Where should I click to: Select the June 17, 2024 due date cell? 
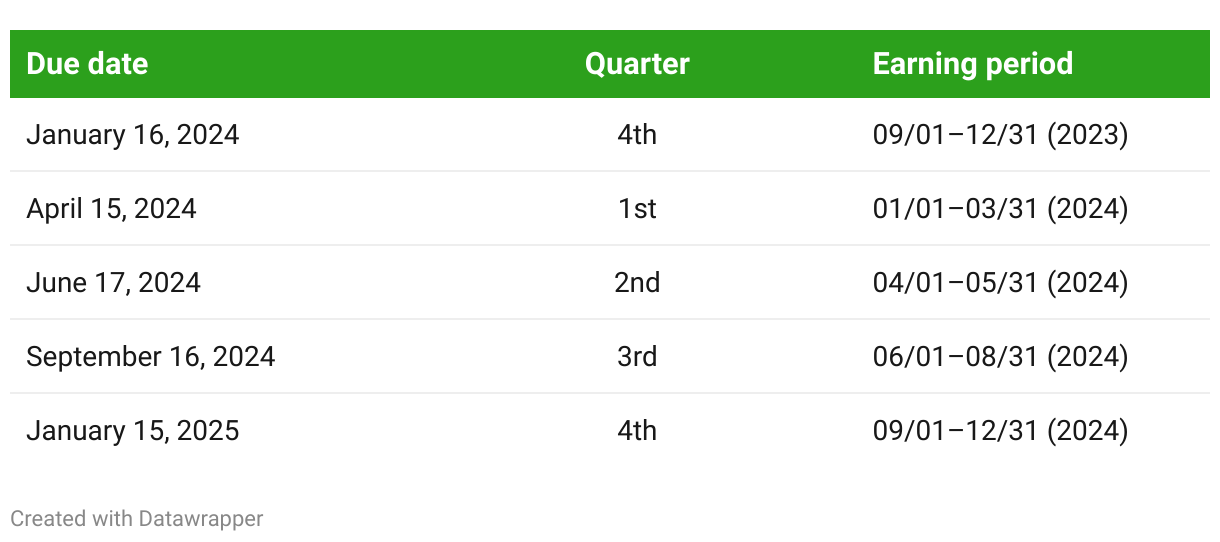coord(113,282)
